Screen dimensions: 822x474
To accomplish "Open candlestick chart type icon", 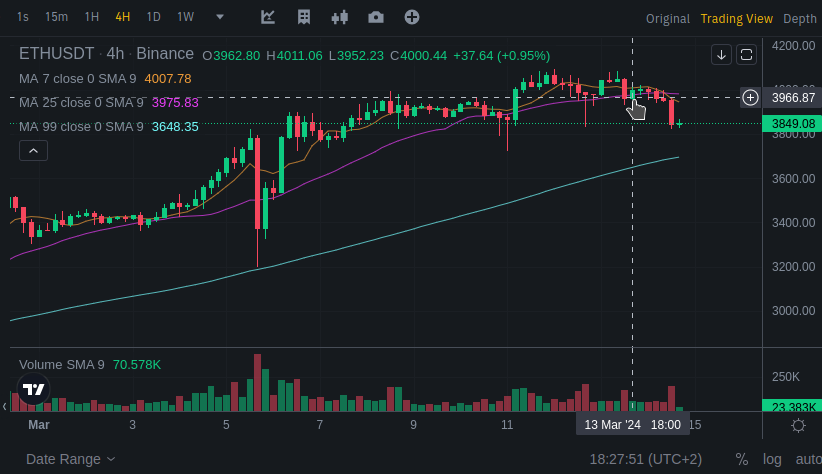I will 340,17.
